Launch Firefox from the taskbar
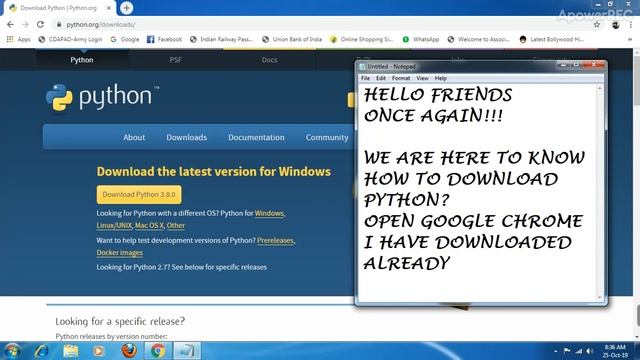The width and height of the screenshot is (640, 360). [x=129, y=351]
